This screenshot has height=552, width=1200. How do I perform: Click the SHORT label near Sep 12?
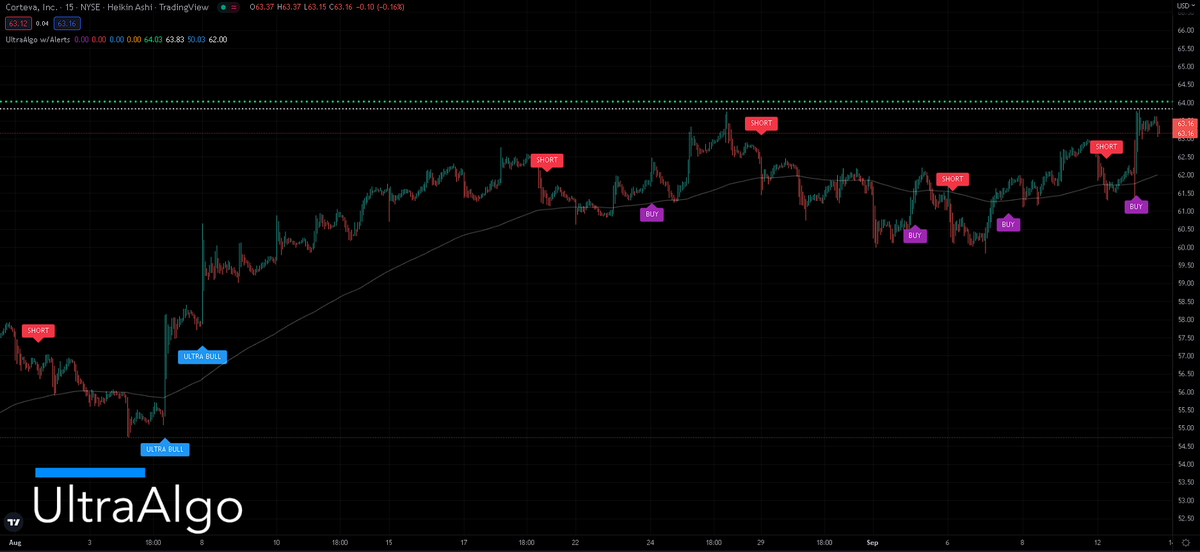pos(1106,147)
